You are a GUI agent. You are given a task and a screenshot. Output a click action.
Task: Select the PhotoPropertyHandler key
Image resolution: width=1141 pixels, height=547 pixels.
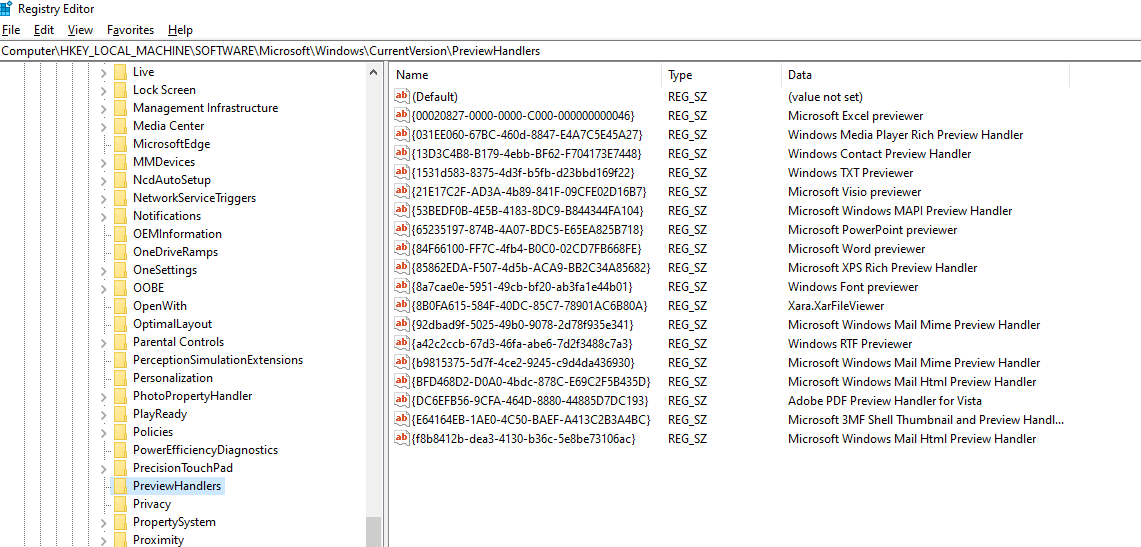click(x=192, y=396)
